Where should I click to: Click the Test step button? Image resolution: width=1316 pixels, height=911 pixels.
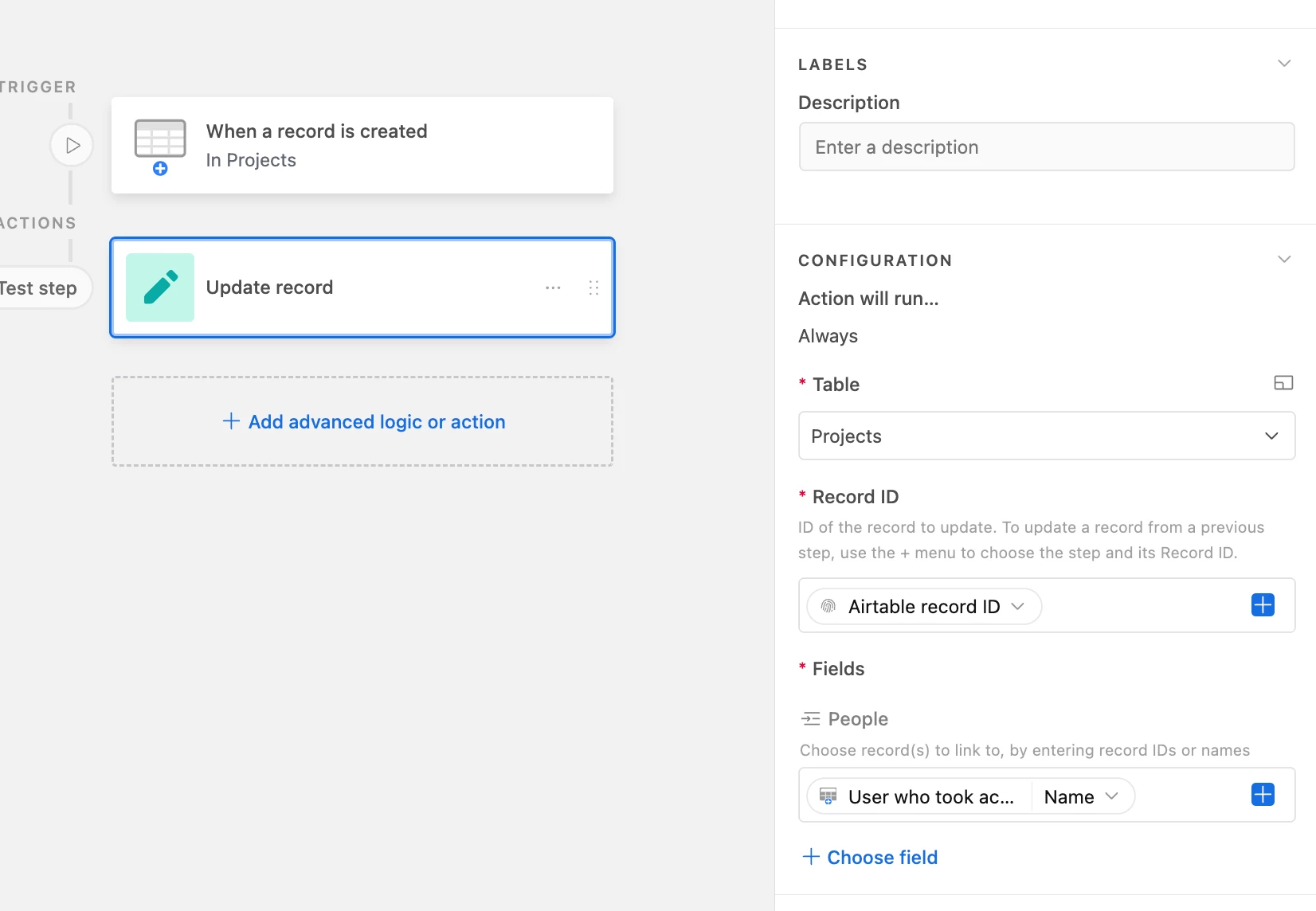(40, 288)
